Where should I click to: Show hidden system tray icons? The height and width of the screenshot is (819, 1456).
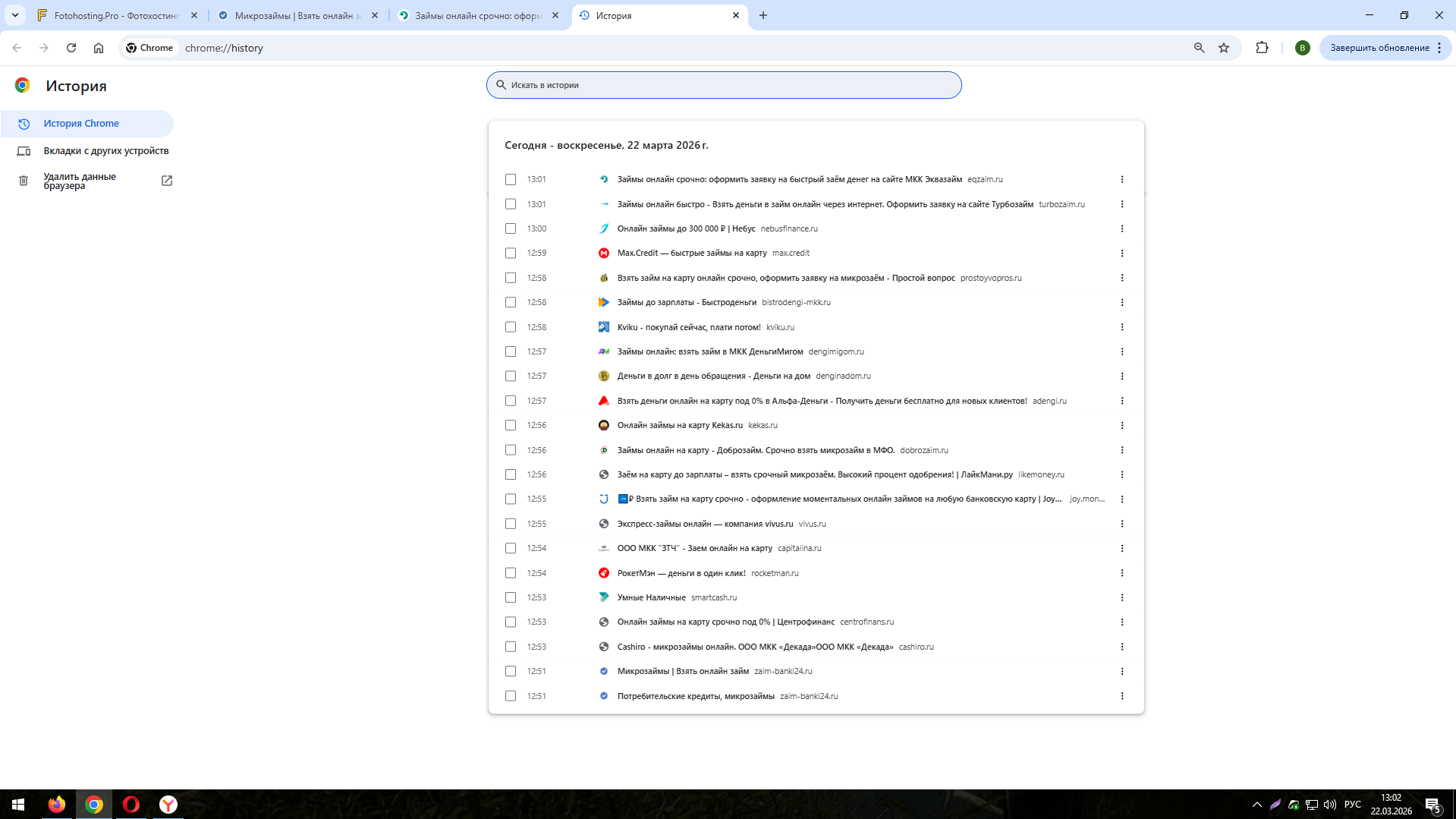(1257, 805)
